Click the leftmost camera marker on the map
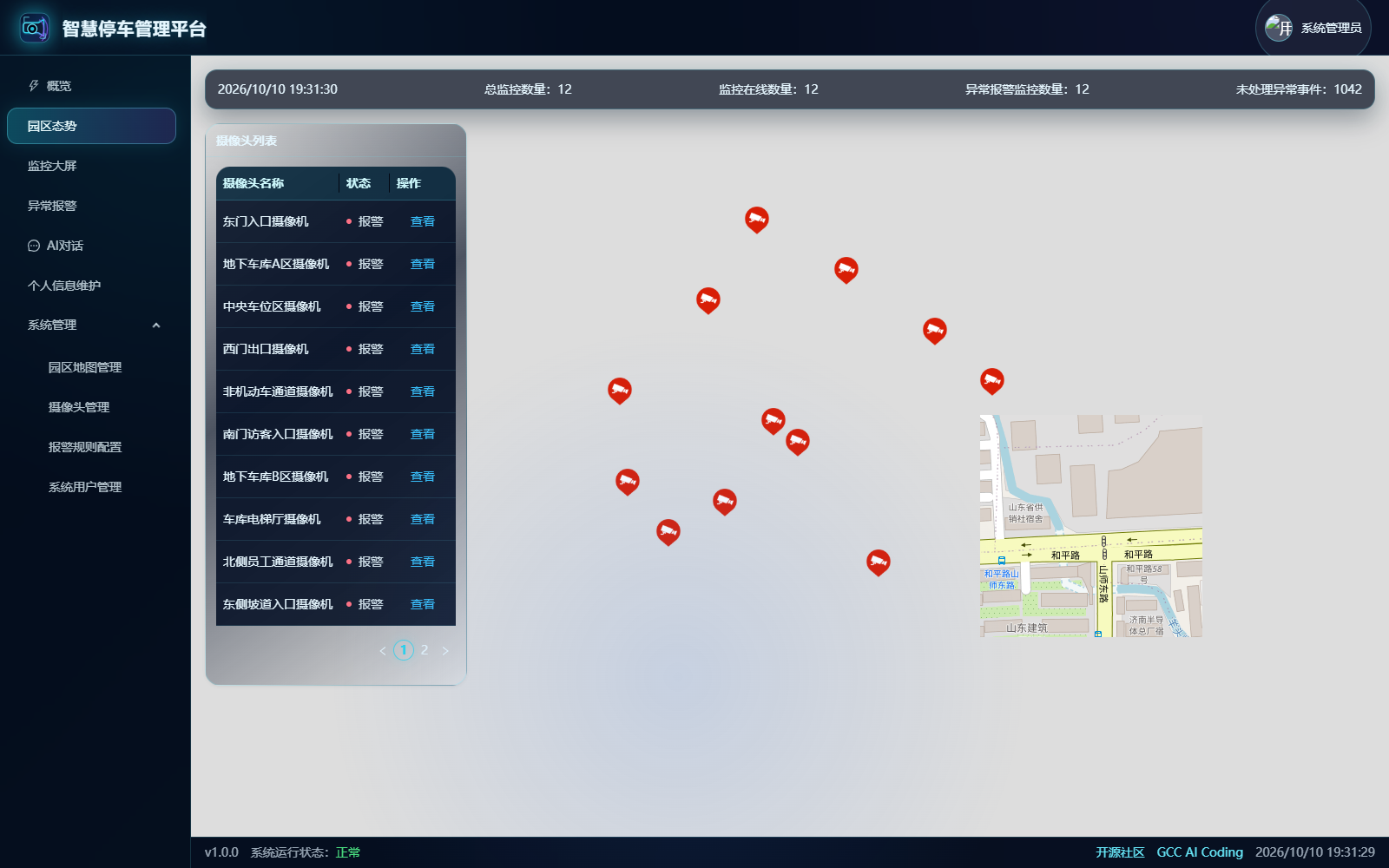 click(620, 391)
